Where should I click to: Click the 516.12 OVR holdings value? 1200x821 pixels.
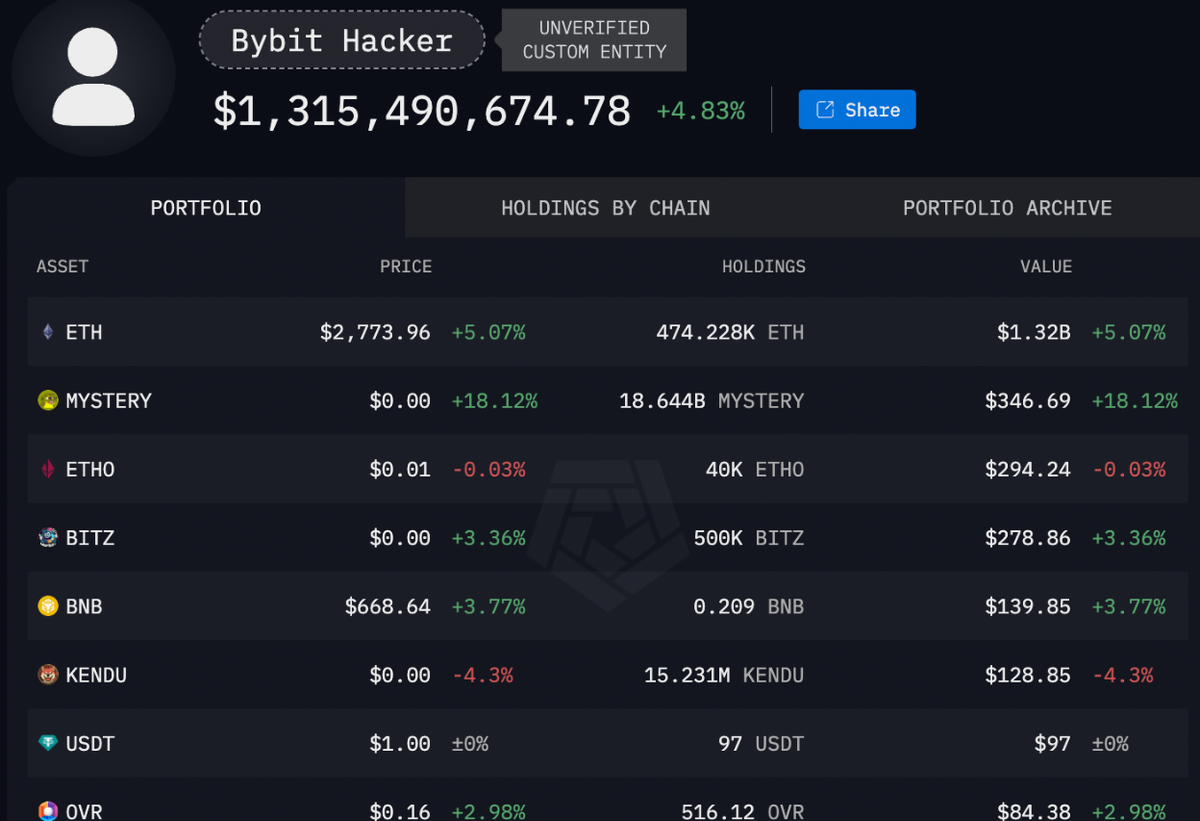point(742,811)
